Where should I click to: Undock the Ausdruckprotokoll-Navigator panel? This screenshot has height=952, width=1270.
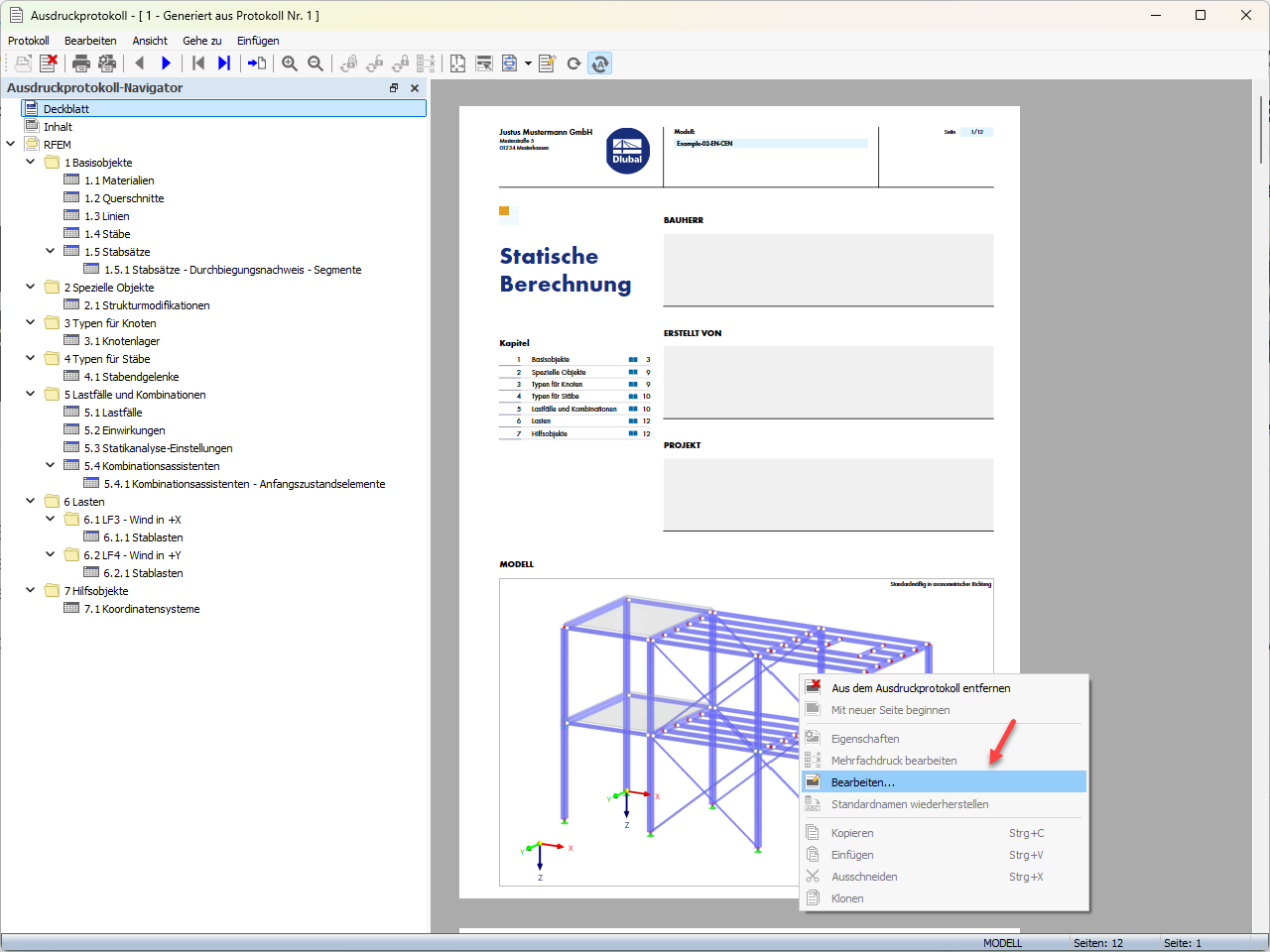coord(394,88)
